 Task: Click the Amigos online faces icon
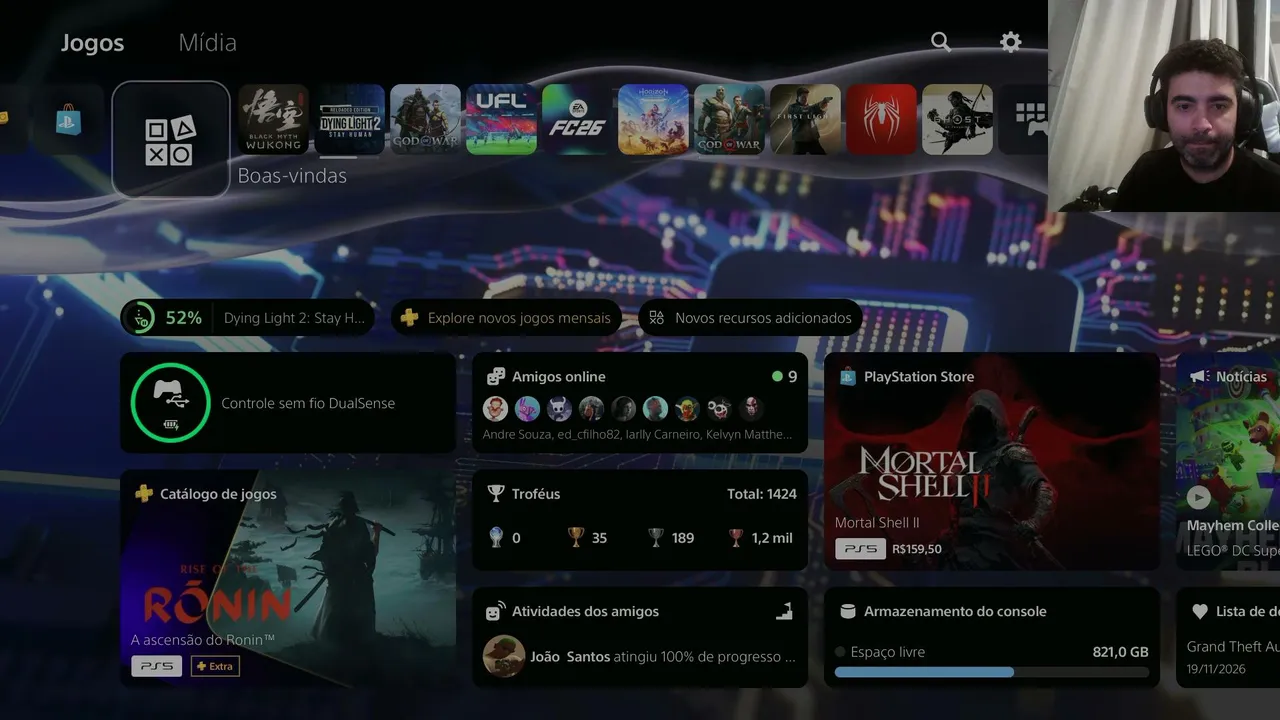(495, 377)
